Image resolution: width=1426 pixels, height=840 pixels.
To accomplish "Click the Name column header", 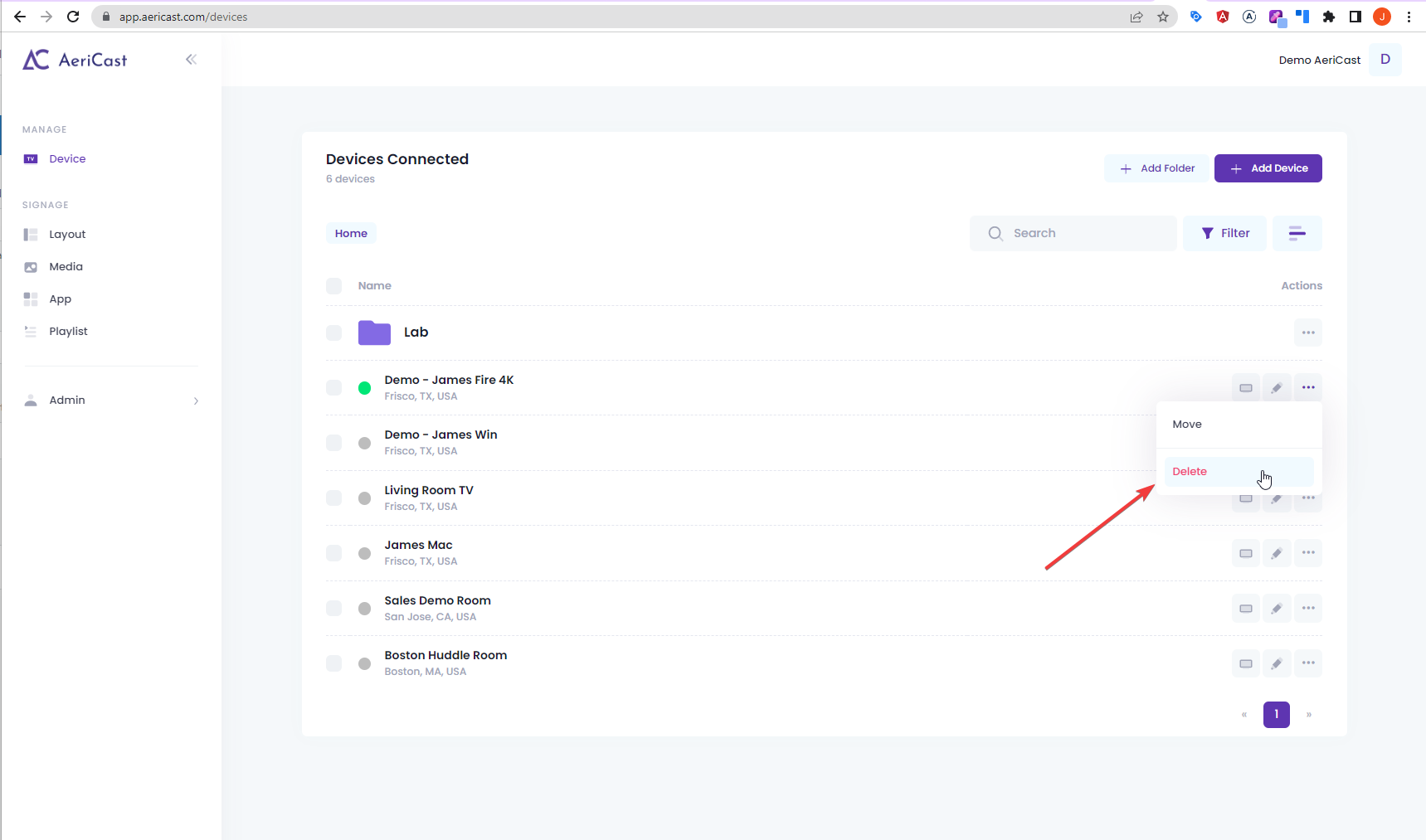I will [374, 286].
